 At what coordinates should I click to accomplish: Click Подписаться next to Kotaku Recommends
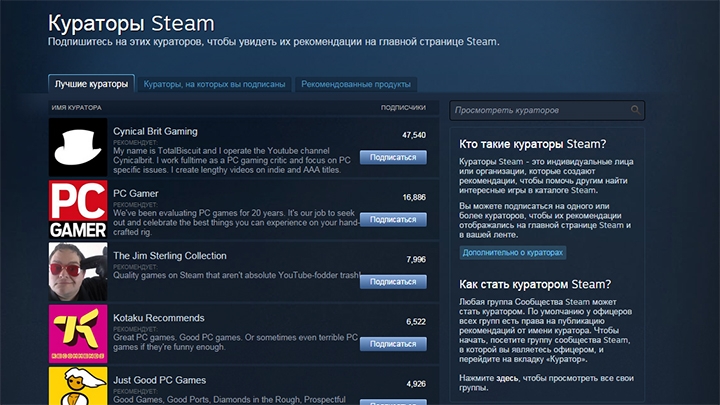(393, 344)
